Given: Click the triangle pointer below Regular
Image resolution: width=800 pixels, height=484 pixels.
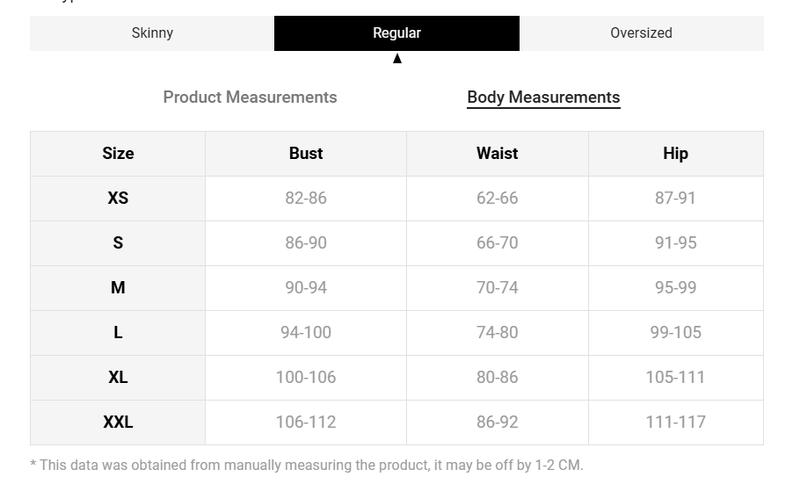Looking at the screenshot, I should point(397,59).
